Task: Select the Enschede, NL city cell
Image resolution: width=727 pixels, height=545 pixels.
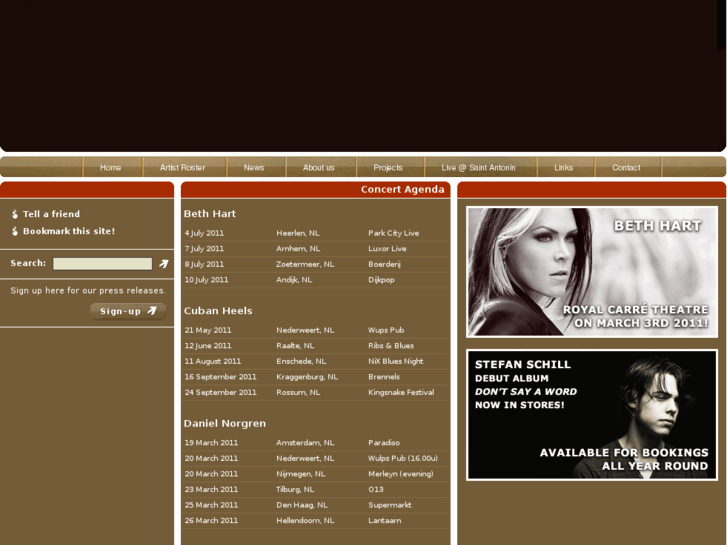Action: [301, 361]
